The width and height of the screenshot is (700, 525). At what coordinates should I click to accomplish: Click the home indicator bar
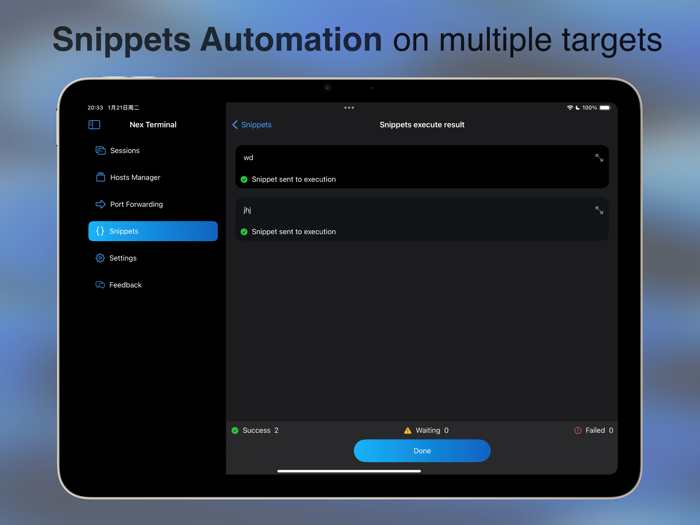[349, 471]
